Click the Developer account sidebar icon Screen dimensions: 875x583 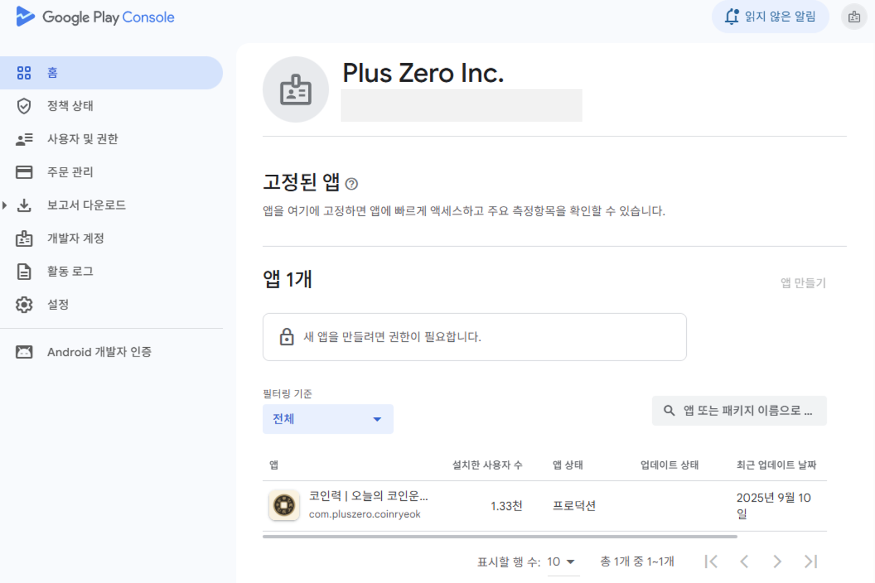tap(24, 238)
